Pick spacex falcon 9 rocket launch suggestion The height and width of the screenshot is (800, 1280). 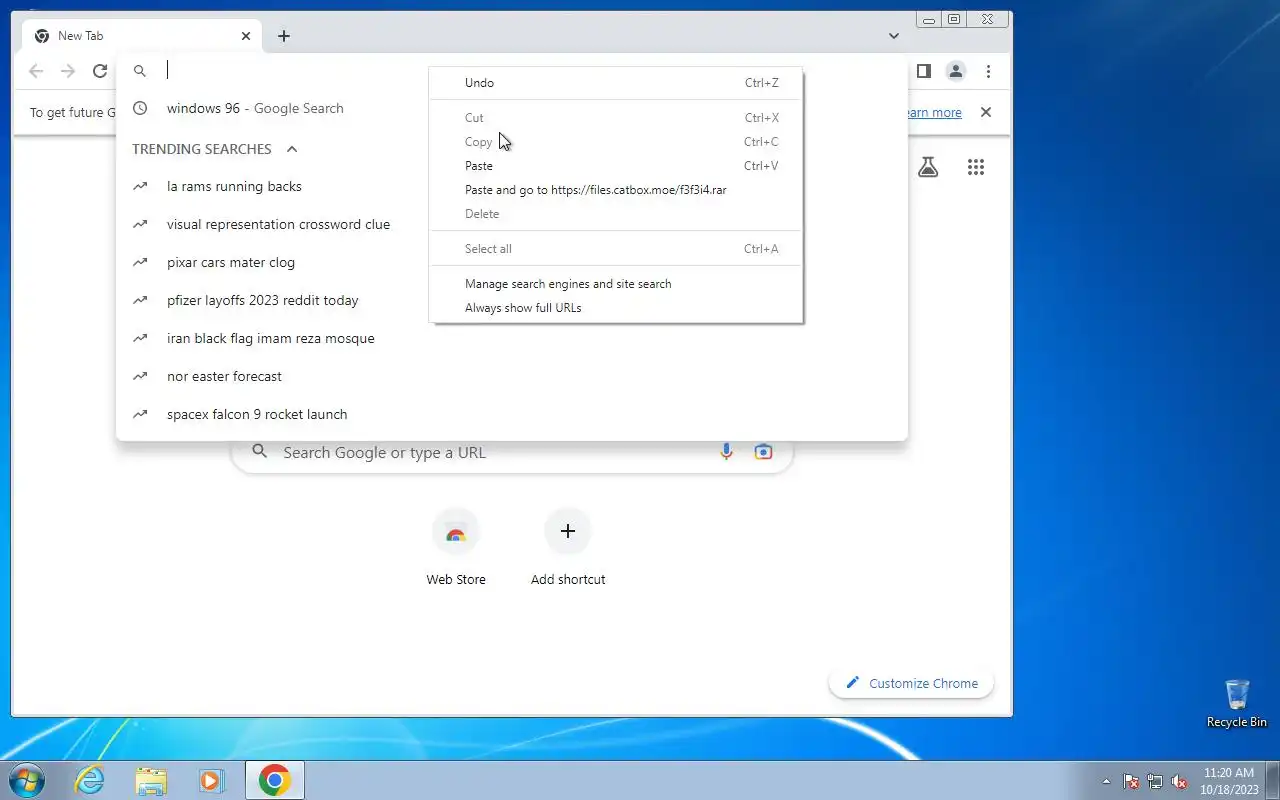click(512, 414)
